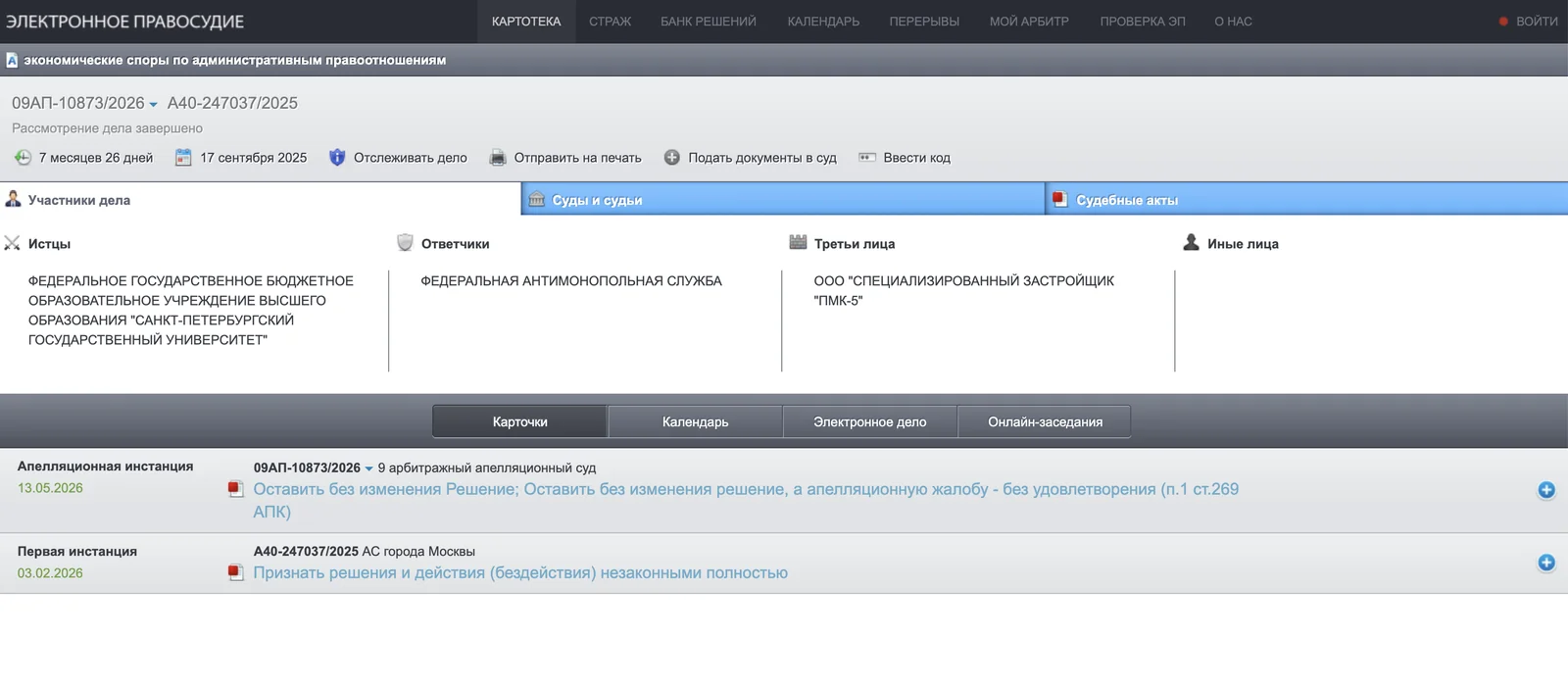This screenshot has height=689, width=1568.
Task: Click the red login indicator by ВОЙТИ
Action: 1503,22
